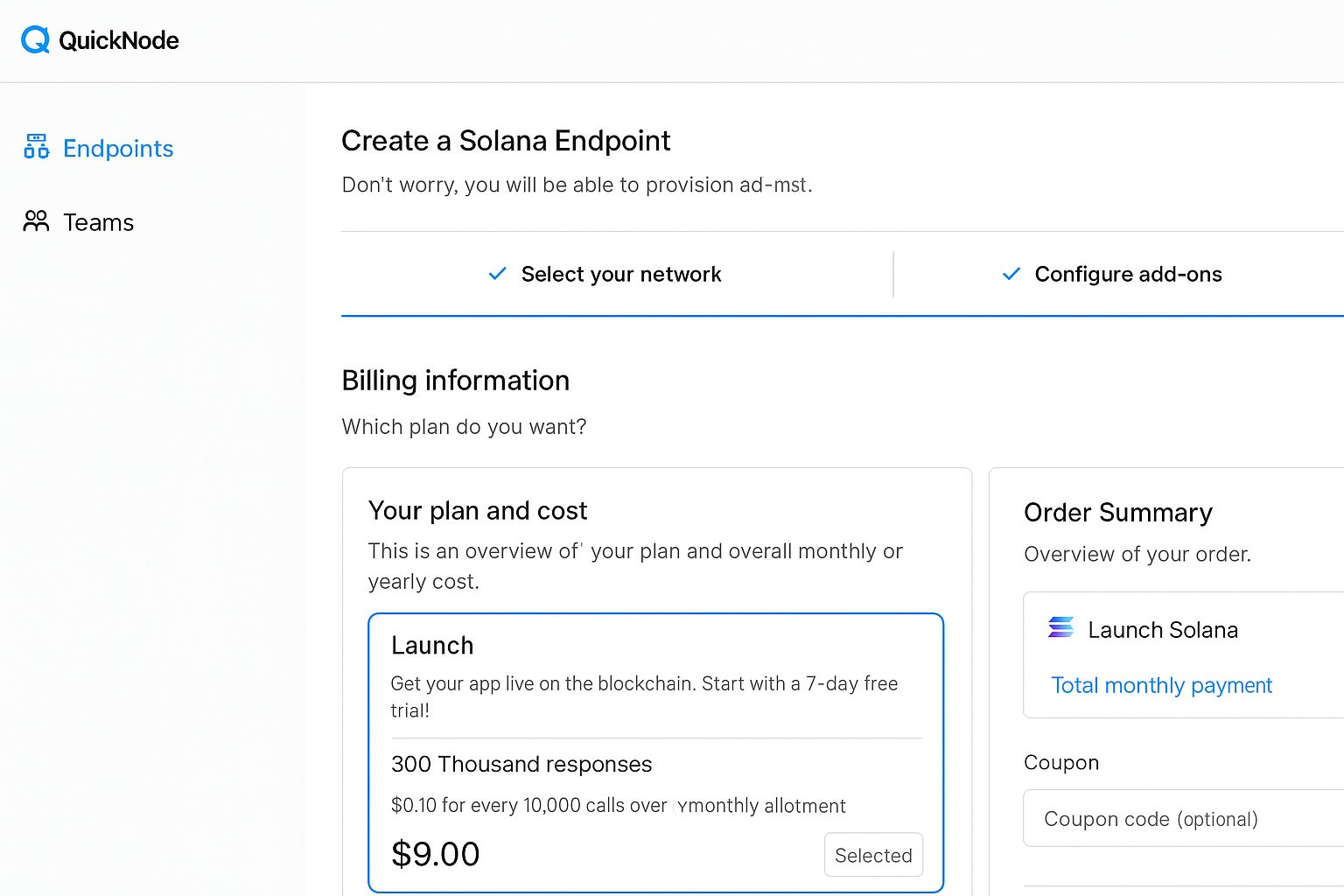Click the QuickNode brand name text
Viewport: 1344px width, 896px height.
tap(118, 40)
